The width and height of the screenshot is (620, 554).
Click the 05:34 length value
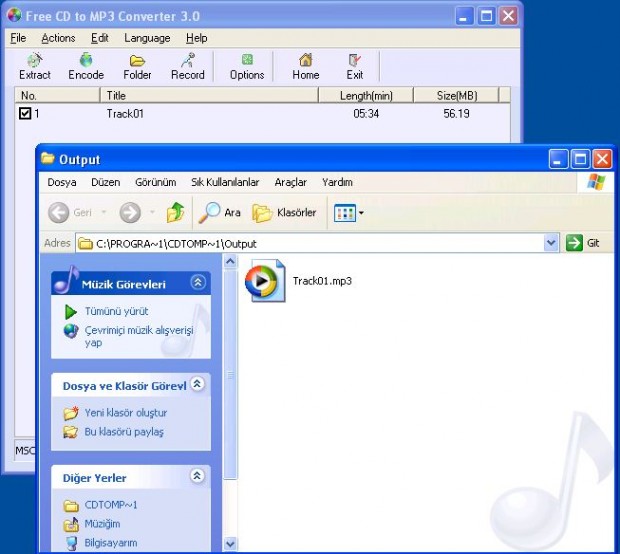[366, 114]
